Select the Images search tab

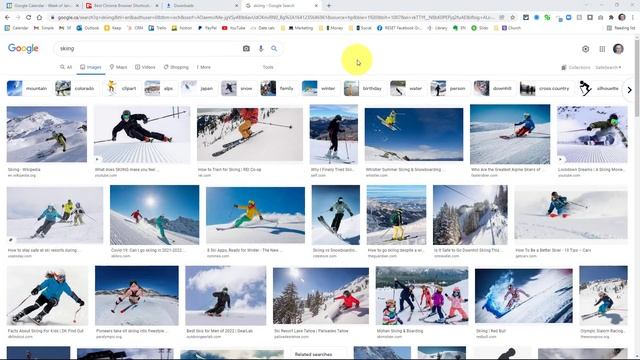91,67
